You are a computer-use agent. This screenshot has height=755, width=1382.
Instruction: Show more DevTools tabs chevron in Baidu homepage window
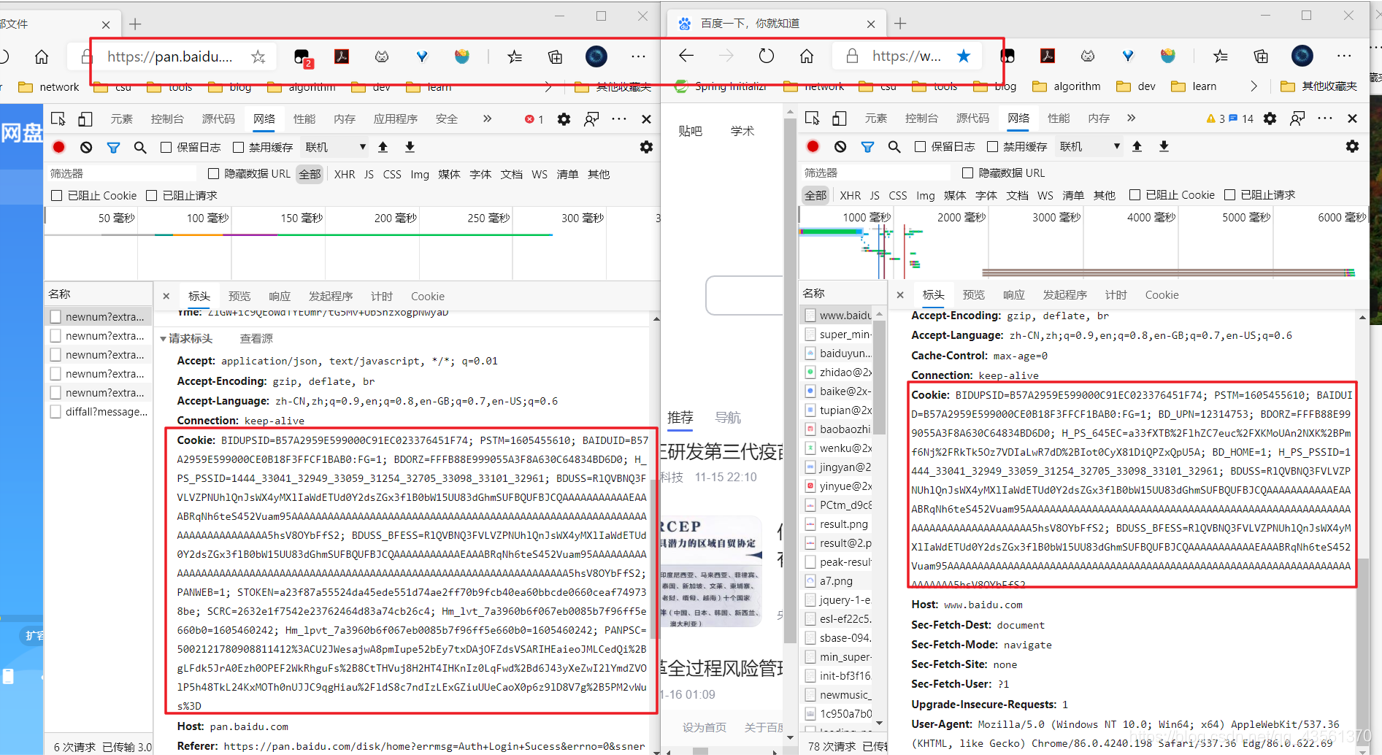[1131, 118]
